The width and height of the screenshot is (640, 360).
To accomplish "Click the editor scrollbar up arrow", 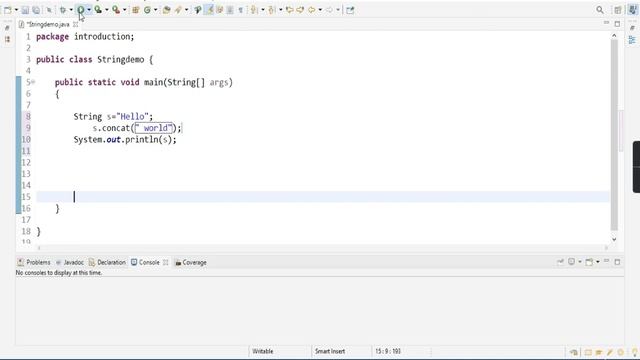I will pyautogui.click(x=614, y=36).
